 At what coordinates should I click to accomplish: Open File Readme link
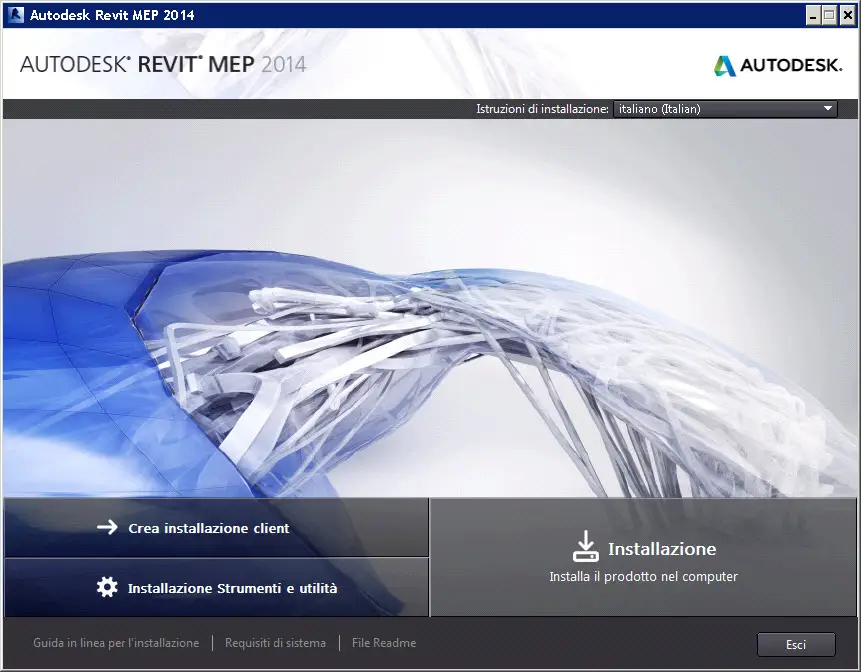[384, 643]
